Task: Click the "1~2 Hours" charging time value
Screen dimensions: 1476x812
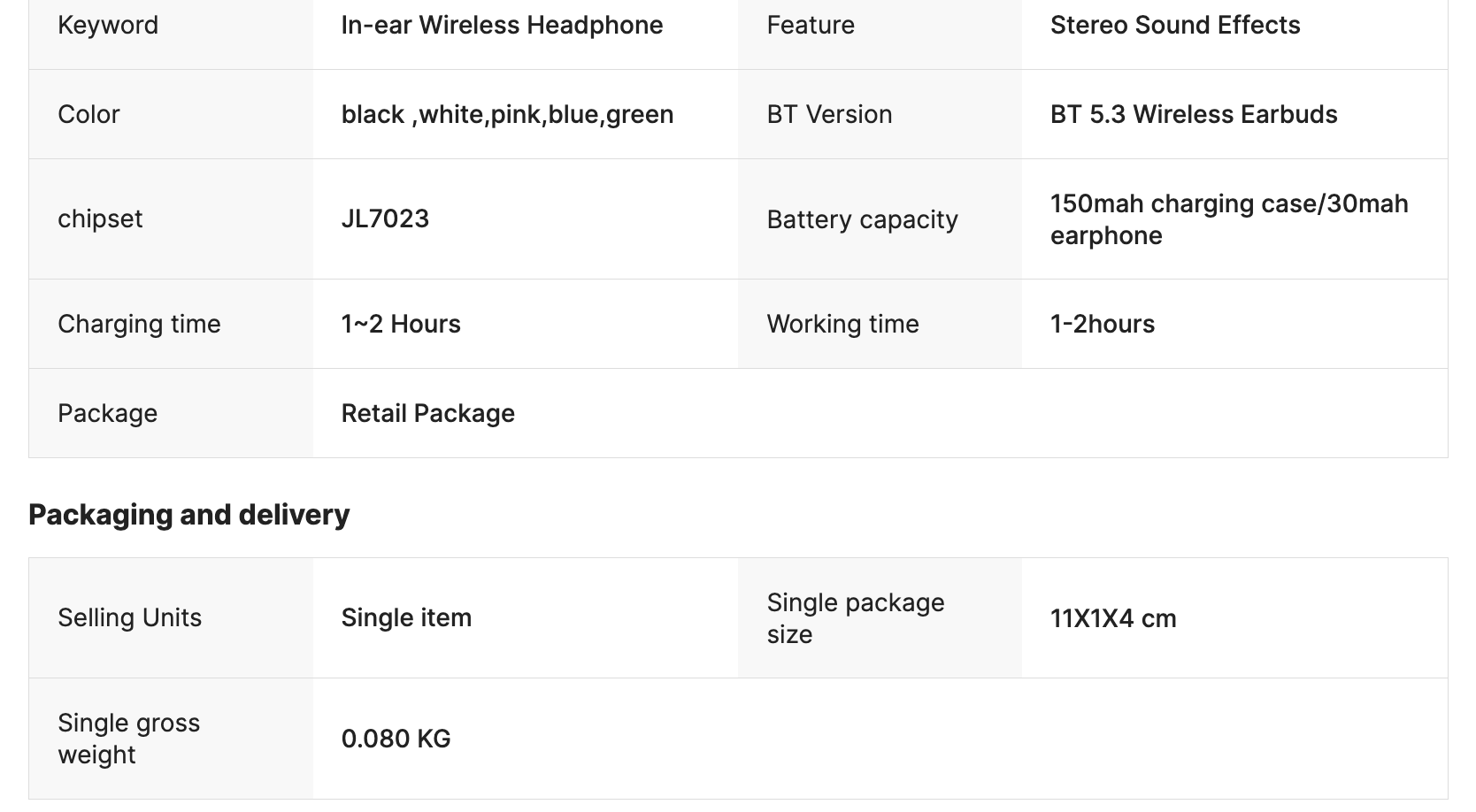Action: [401, 324]
